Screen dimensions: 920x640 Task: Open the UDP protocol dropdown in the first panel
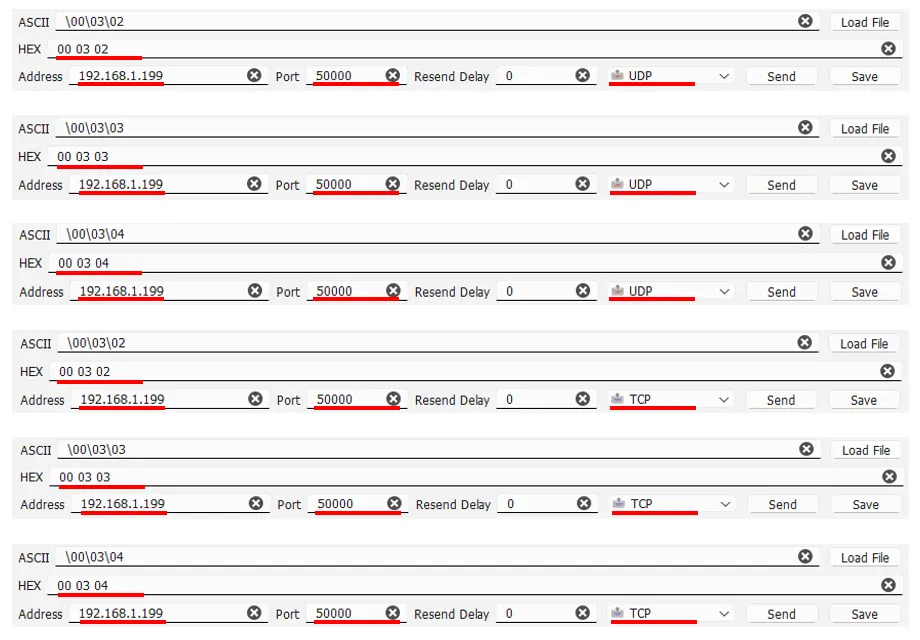click(x=671, y=76)
